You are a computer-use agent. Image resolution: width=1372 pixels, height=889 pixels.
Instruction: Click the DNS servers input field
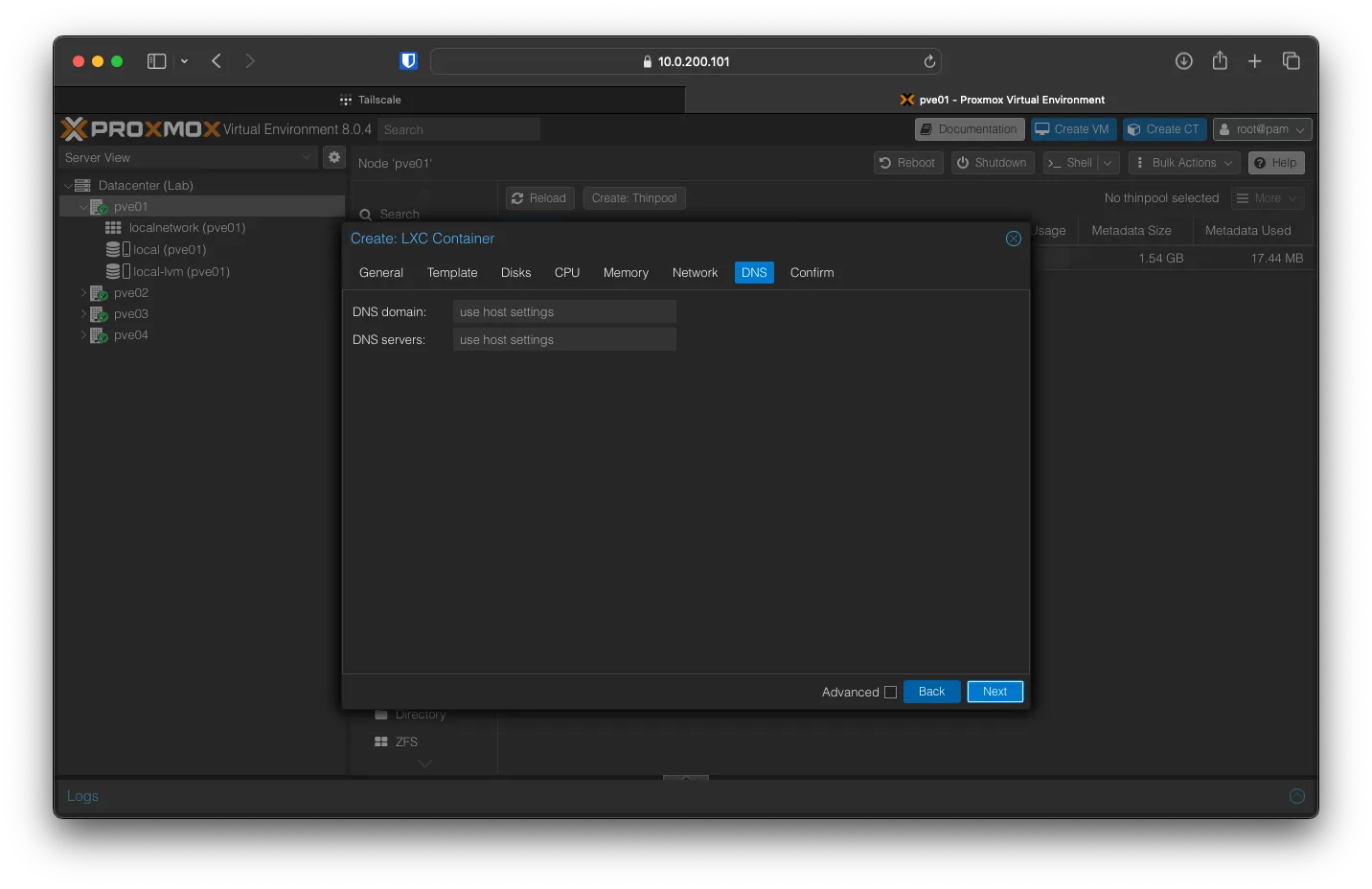pyautogui.click(x=564, y=340)
